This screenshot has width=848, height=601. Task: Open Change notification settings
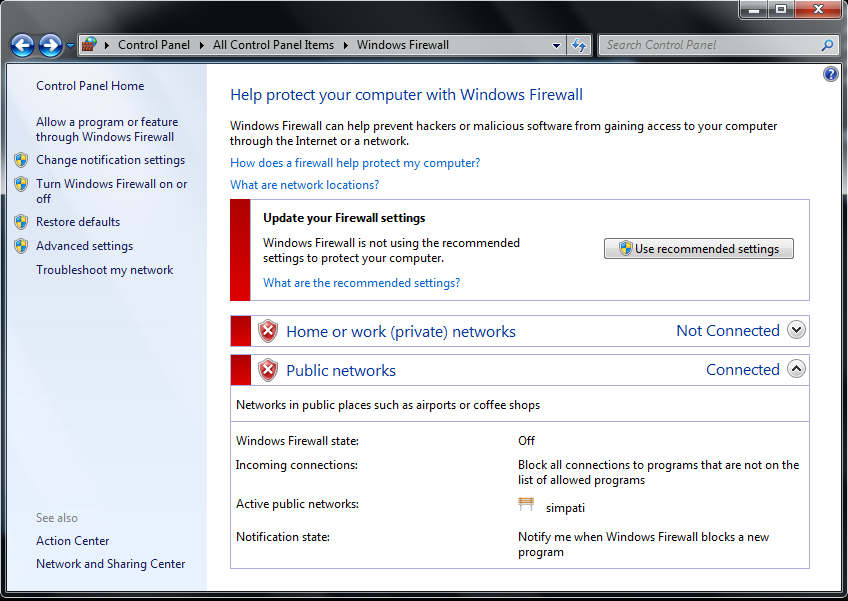pyautogui.click(x=110, y=160)
